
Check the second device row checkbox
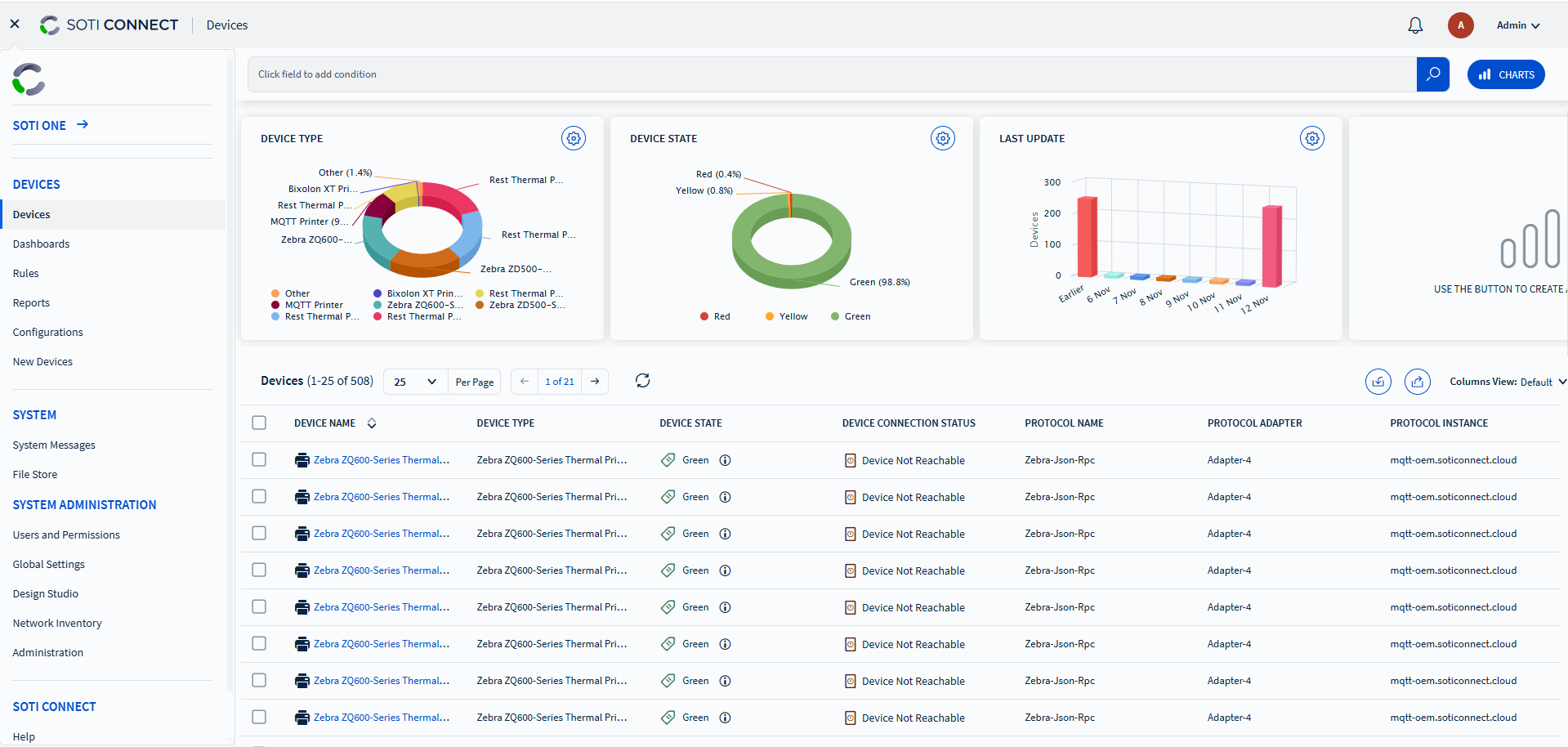click(259, 496)
